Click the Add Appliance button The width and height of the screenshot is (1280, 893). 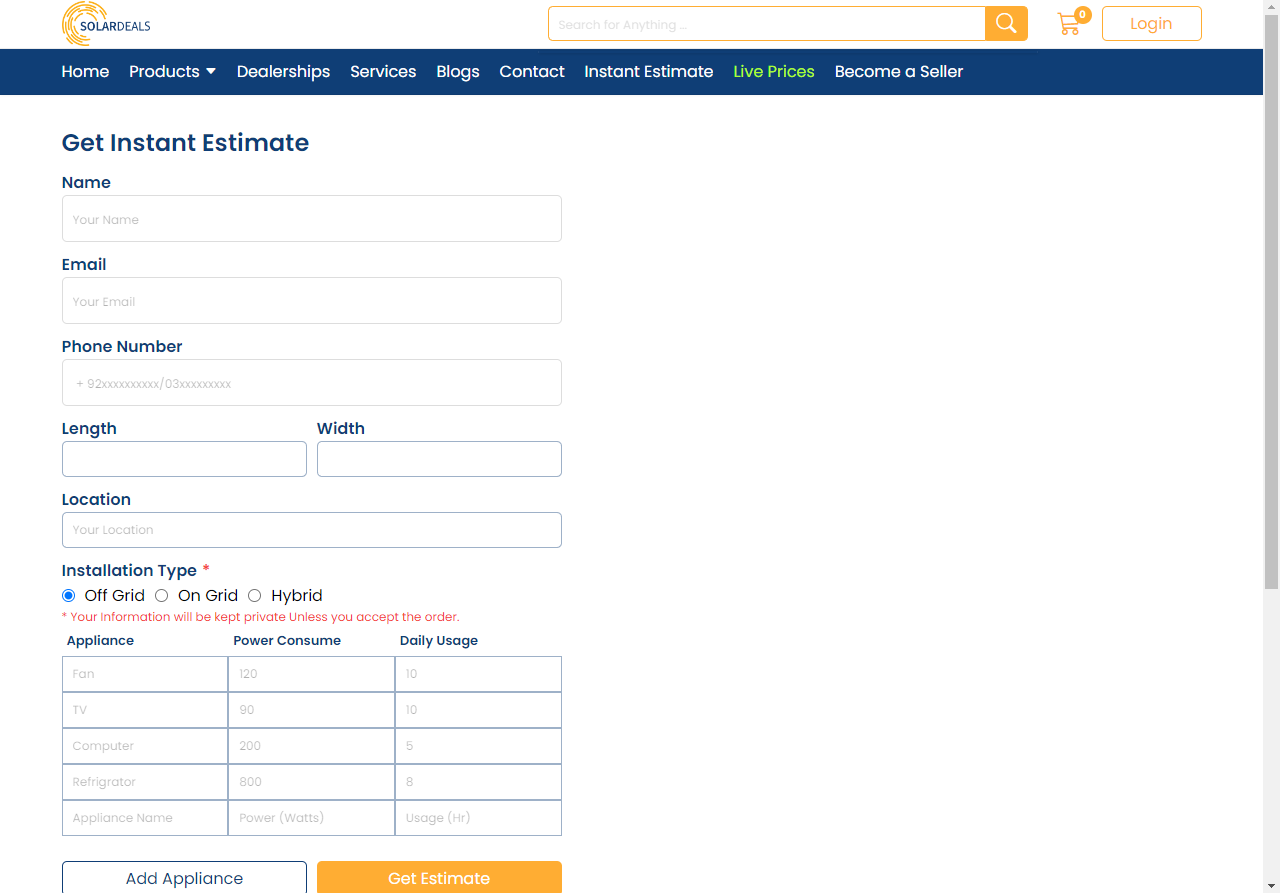[184, 877]
